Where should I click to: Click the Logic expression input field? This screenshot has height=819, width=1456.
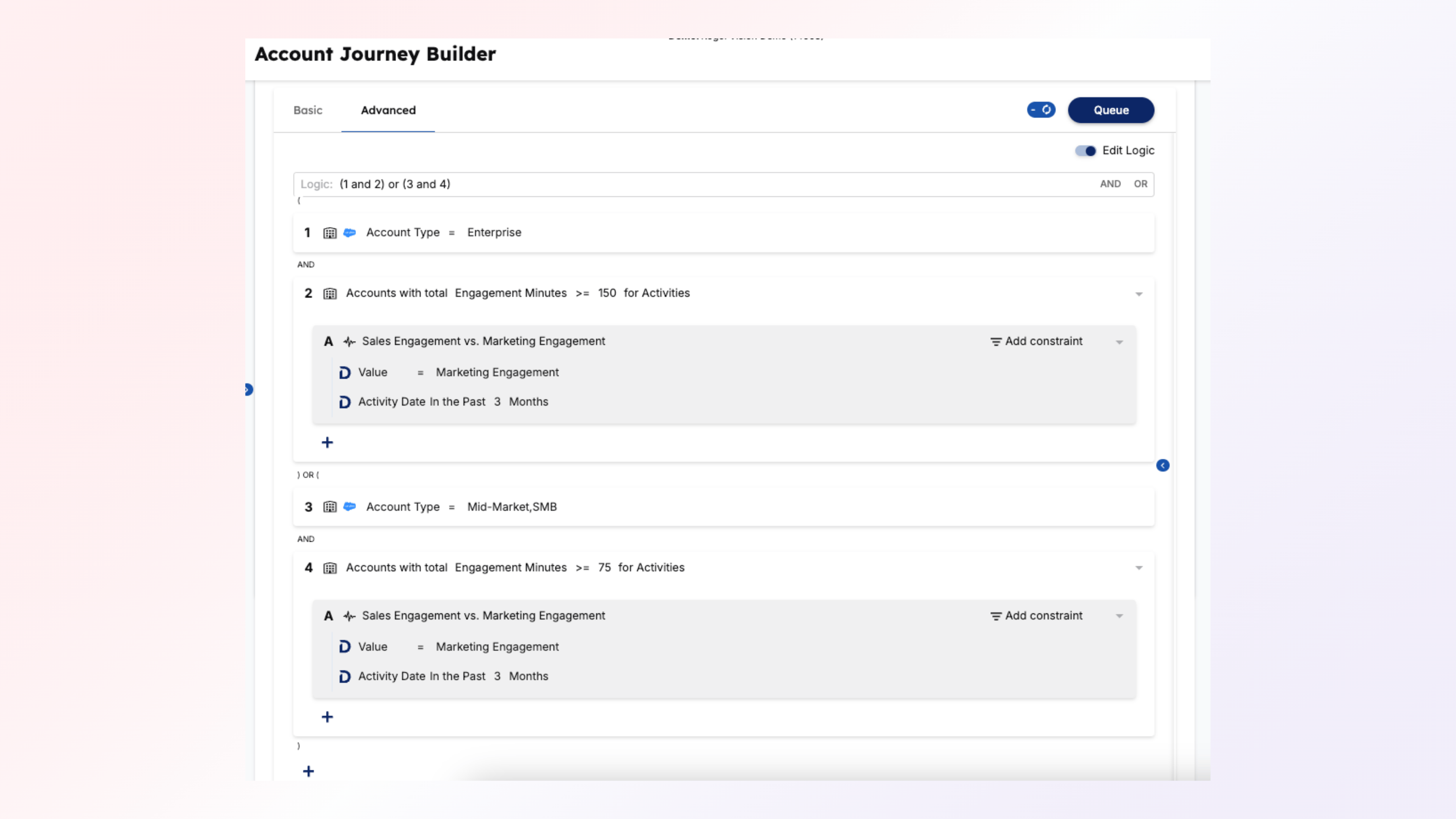pyautogui.click(x=678, y=184)
